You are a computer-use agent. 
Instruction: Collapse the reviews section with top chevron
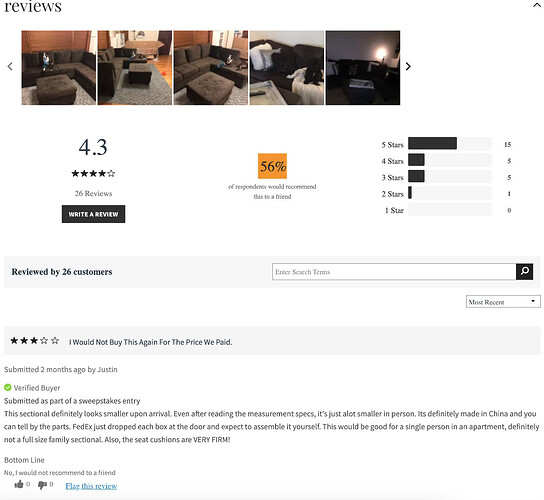coord(537,5)
